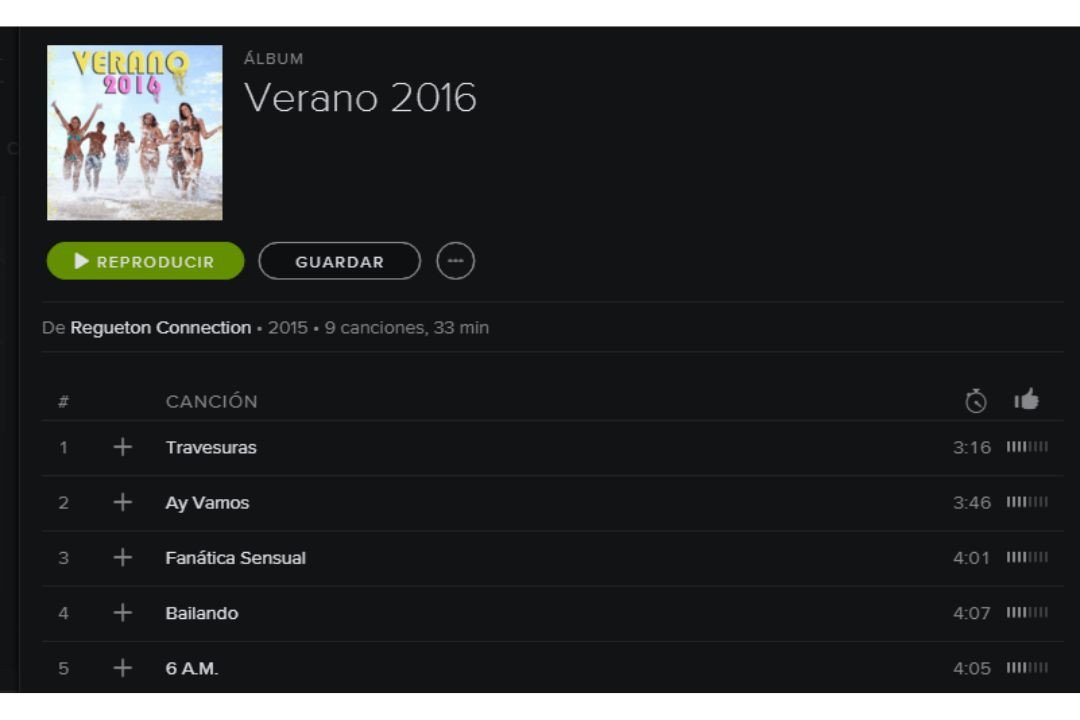Sort by the Canción column header
Screen dimensions: 1080x720
211,402
